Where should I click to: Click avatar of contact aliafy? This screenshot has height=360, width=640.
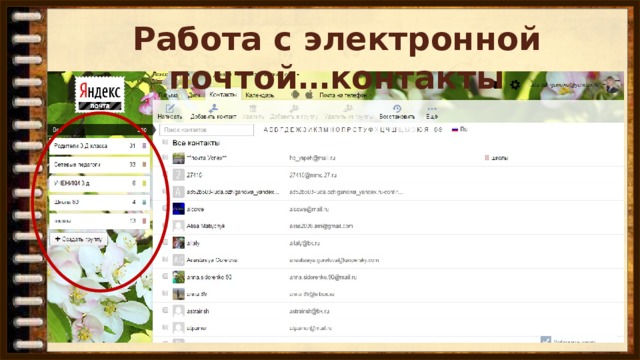[178, 243]
